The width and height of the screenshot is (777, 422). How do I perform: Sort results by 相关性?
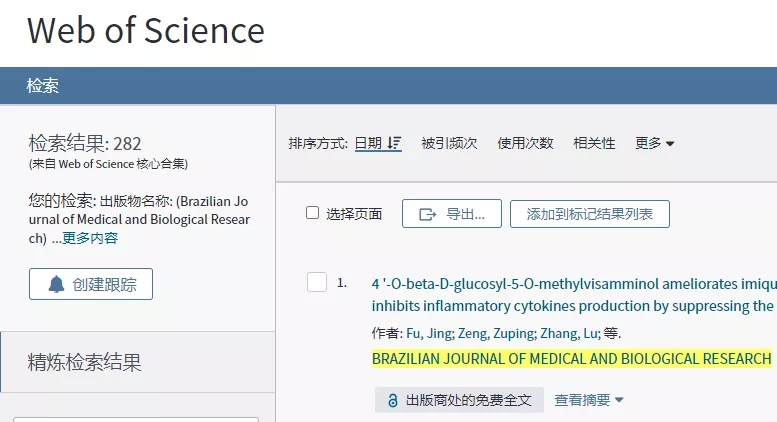pos(594,143)
